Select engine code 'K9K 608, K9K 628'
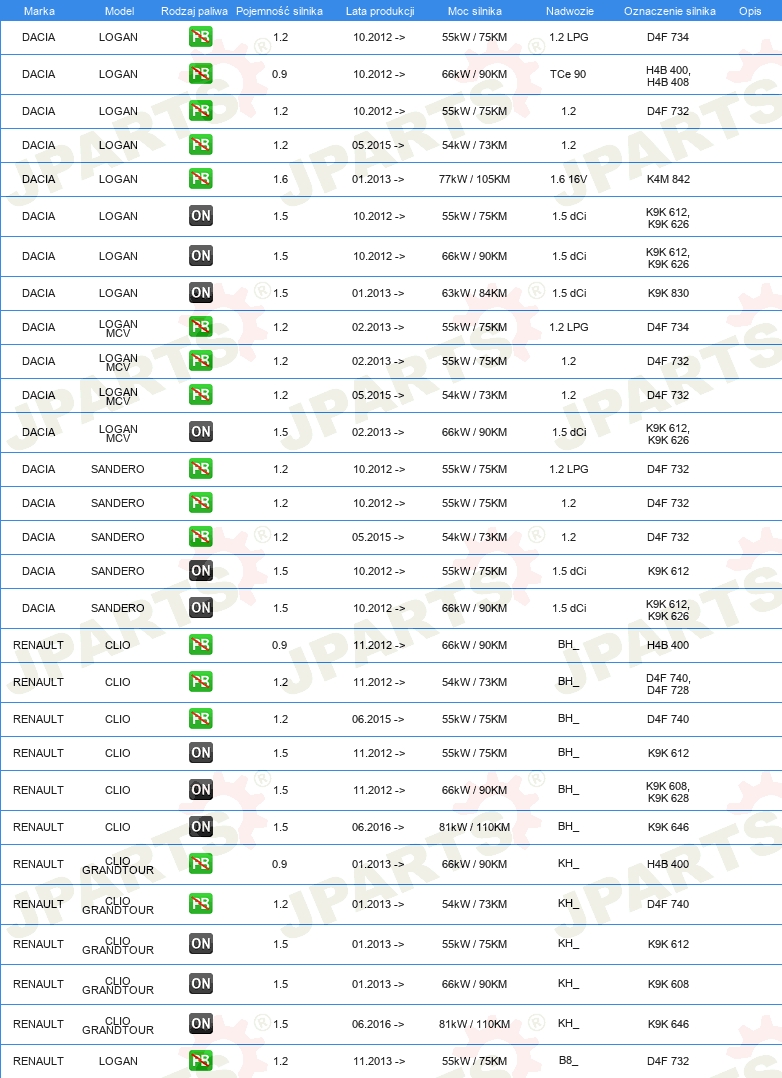 pos(669,792)
